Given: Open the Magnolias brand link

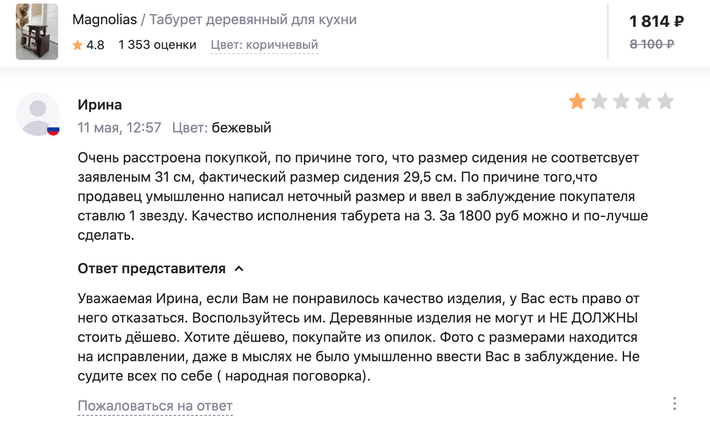Looking at the screenshot, I should (105, 19).
